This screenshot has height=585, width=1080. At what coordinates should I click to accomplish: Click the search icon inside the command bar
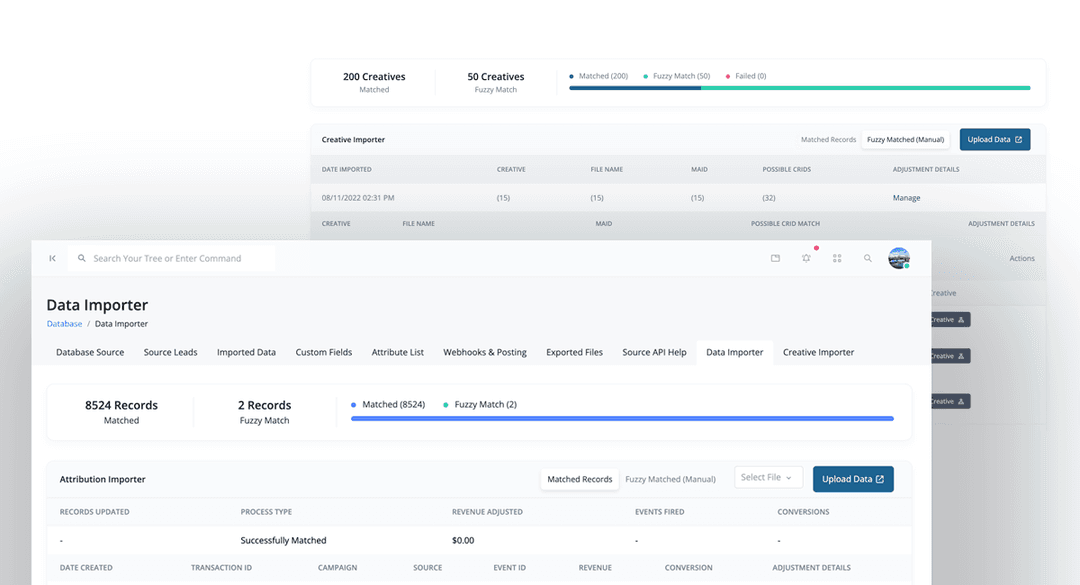tap(82, 258)
